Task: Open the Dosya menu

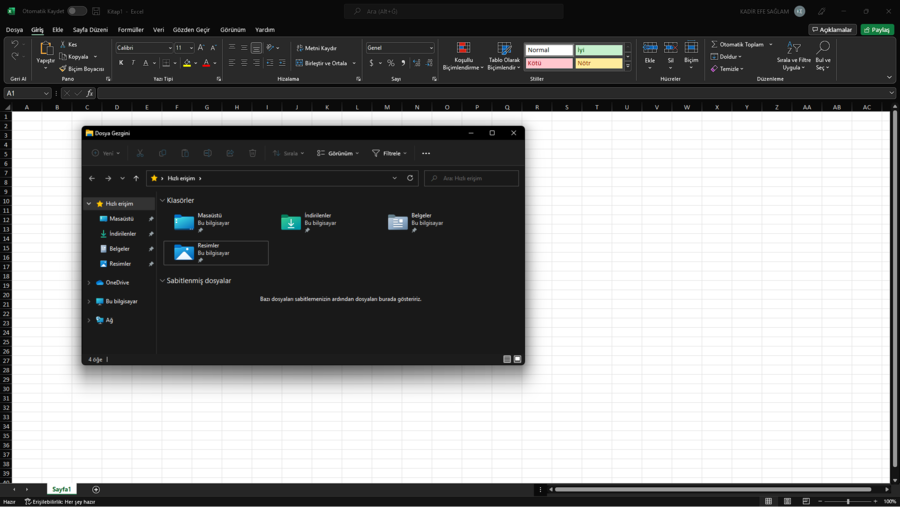Action: tap(14, 30)
